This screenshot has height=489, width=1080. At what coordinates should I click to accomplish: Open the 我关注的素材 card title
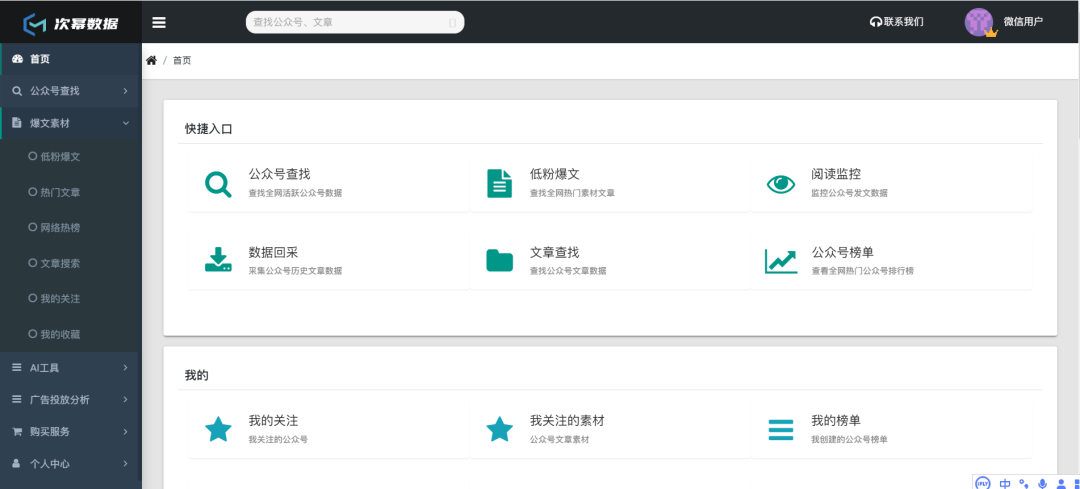click(567, 420)
